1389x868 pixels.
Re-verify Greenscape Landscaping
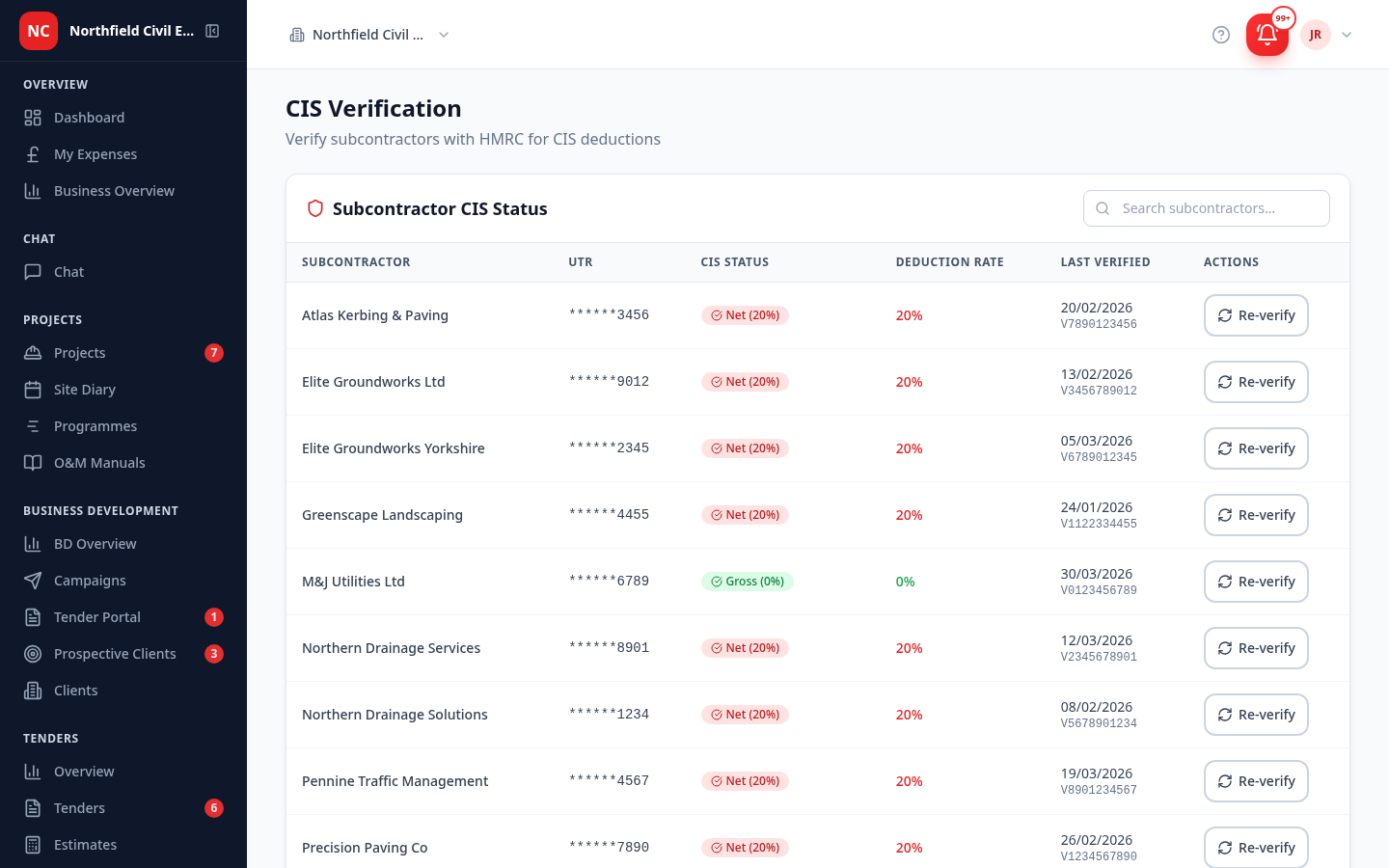click(x=1256, y=515)
